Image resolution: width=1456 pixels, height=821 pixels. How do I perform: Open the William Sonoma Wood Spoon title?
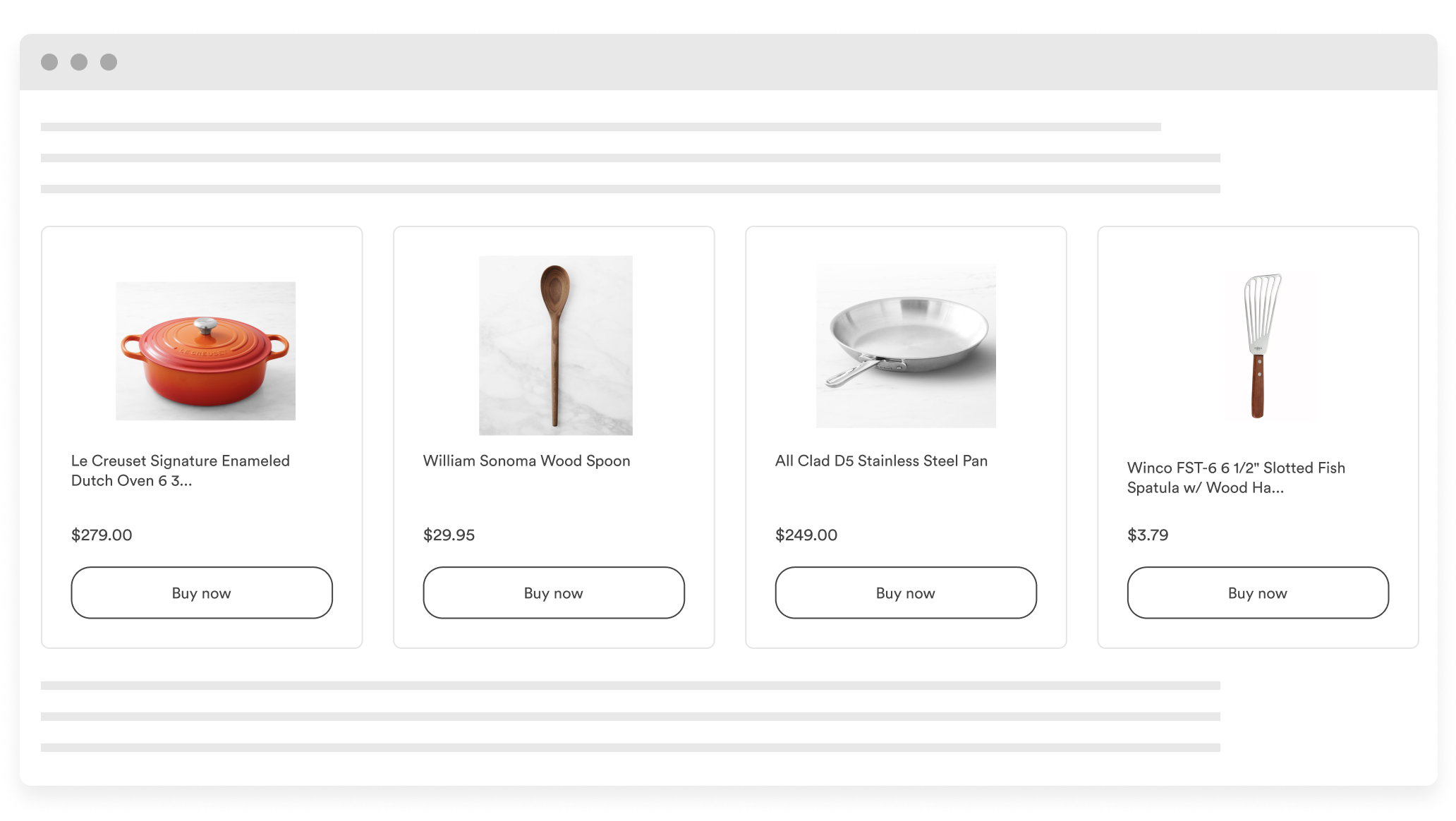point(527,461)
